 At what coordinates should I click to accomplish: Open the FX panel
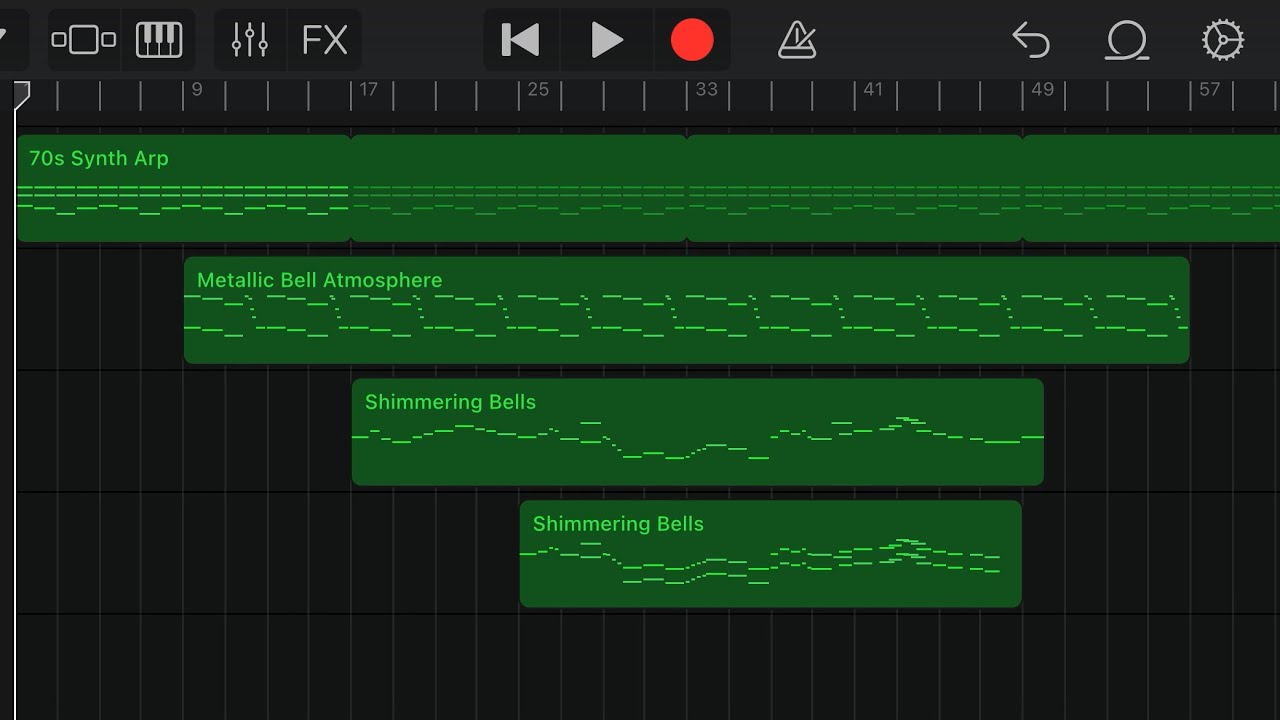[x=325, y=40]
